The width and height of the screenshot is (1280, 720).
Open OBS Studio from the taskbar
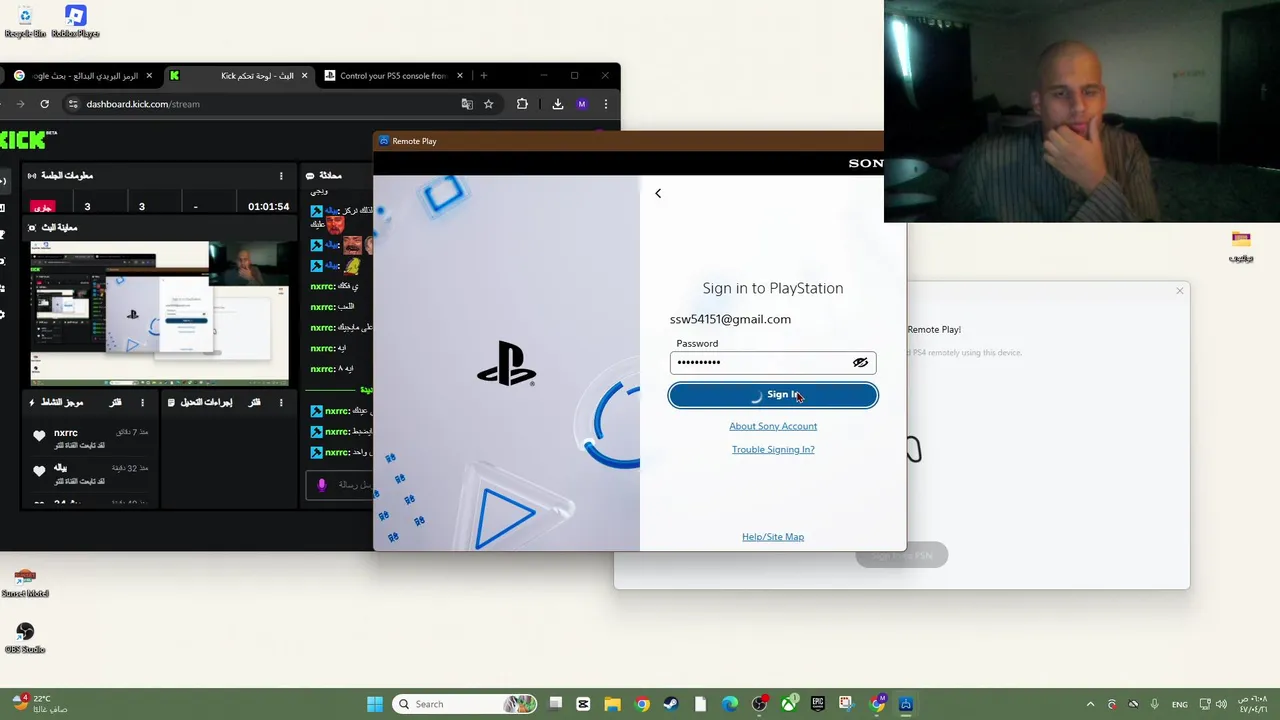(x=760, y=704)
